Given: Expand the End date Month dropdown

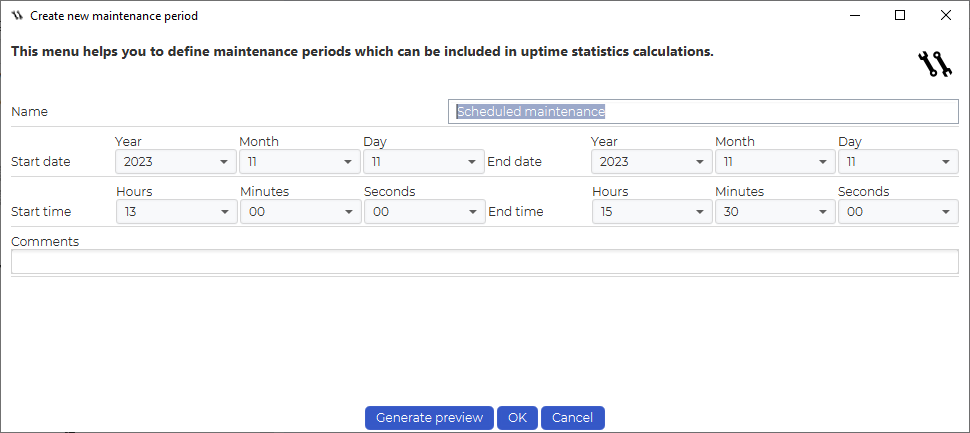Looking at the screenshot, I should pos(775,162).
